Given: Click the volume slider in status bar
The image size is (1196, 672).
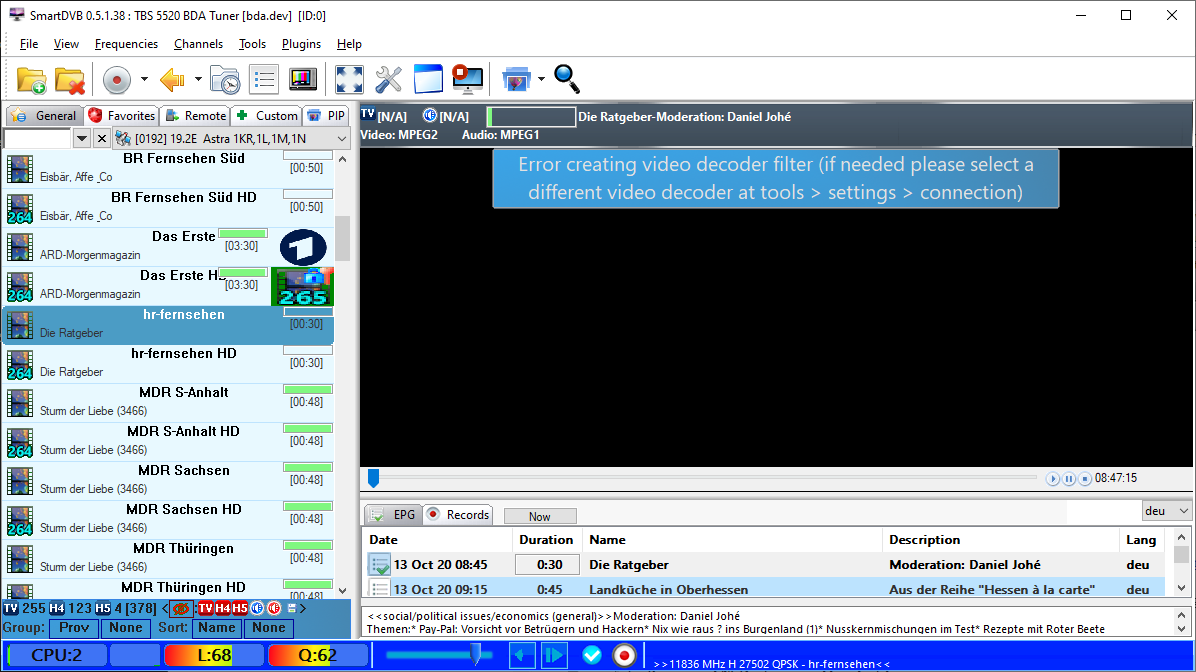Looking at the screenshot, I should [x=439, y=655].
